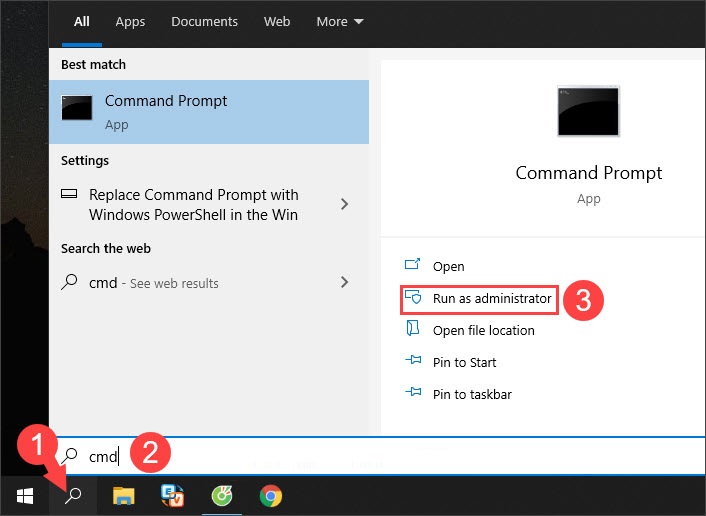Image resolution: width=706 pixels, height=516 pixels.
Task: Click the Open action icon
Action: (x=412, y=264)
